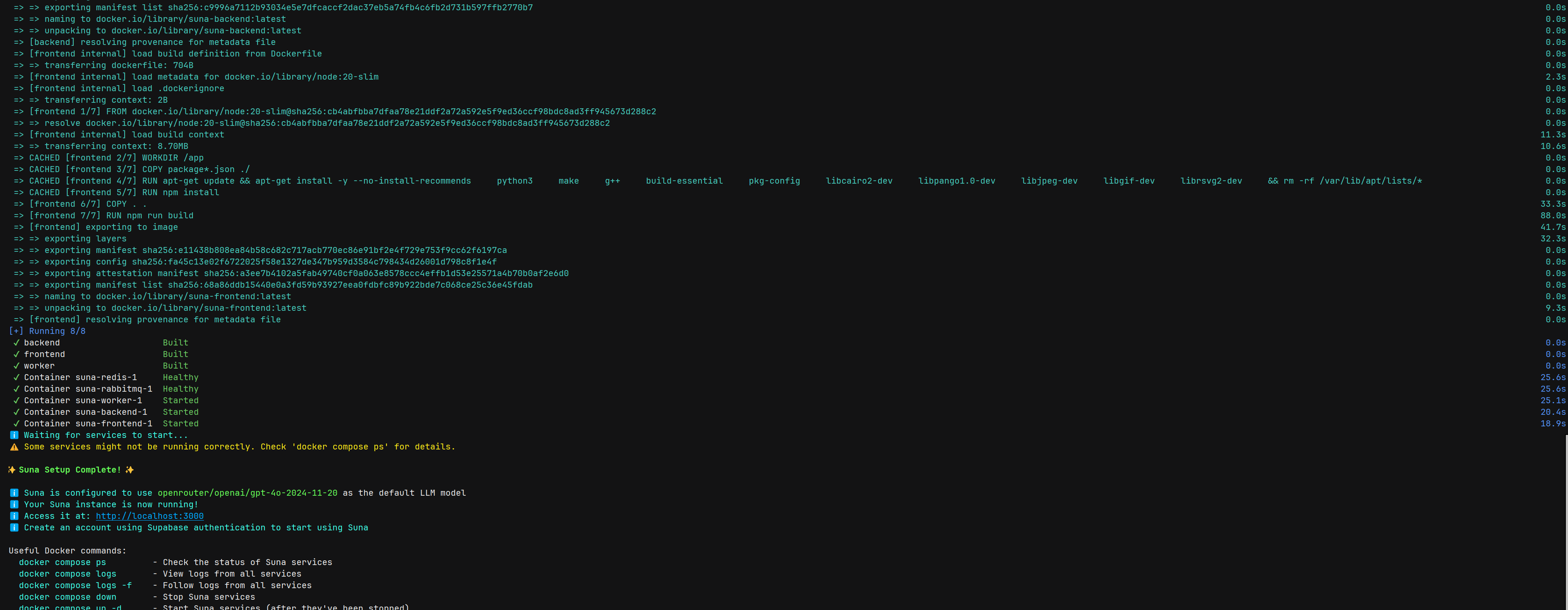Click info icon beside 'Create an account'
1568x610 pixels.
tap(14, 528)
